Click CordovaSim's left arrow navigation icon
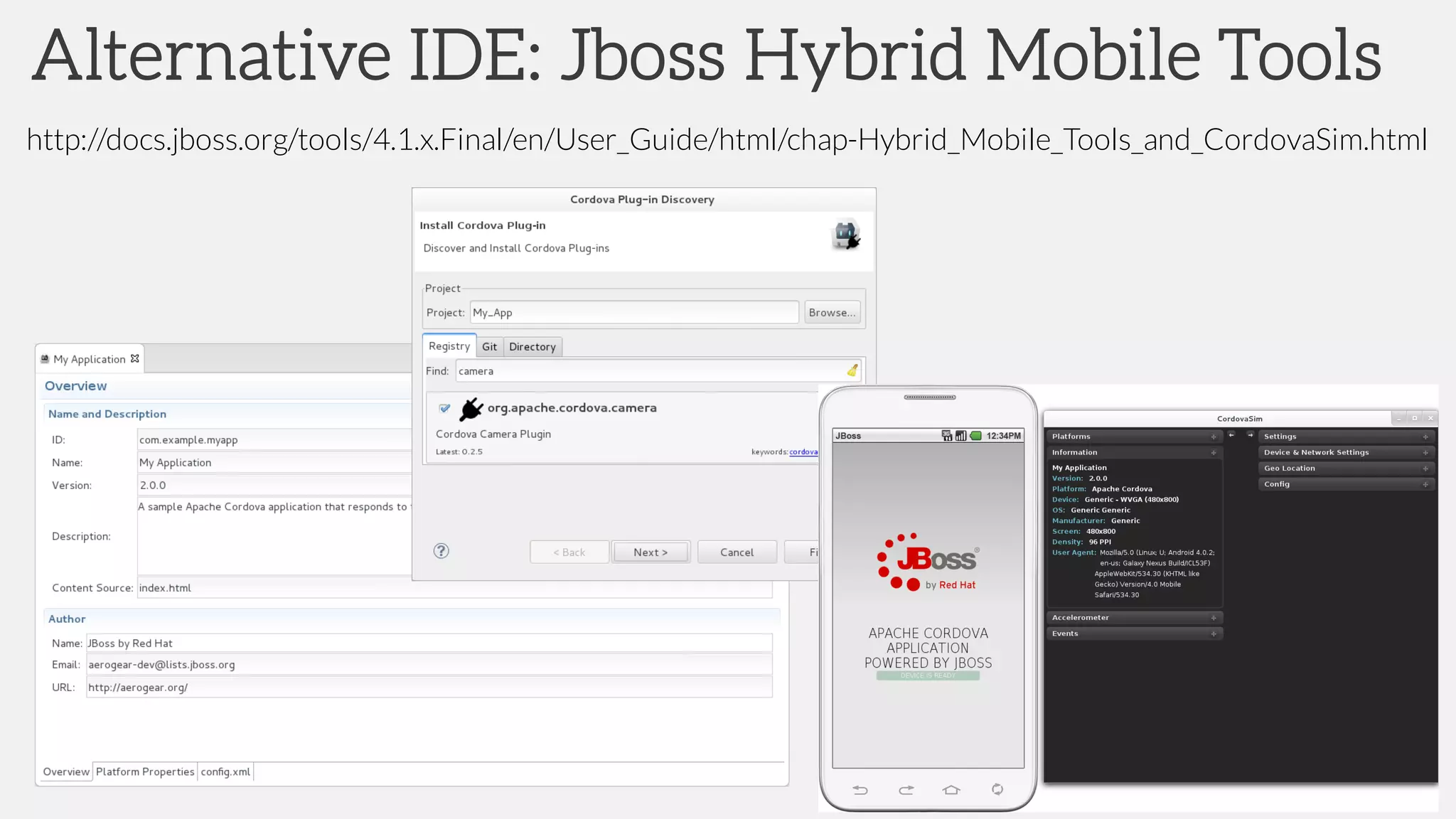 click(x=1232, y=434)
